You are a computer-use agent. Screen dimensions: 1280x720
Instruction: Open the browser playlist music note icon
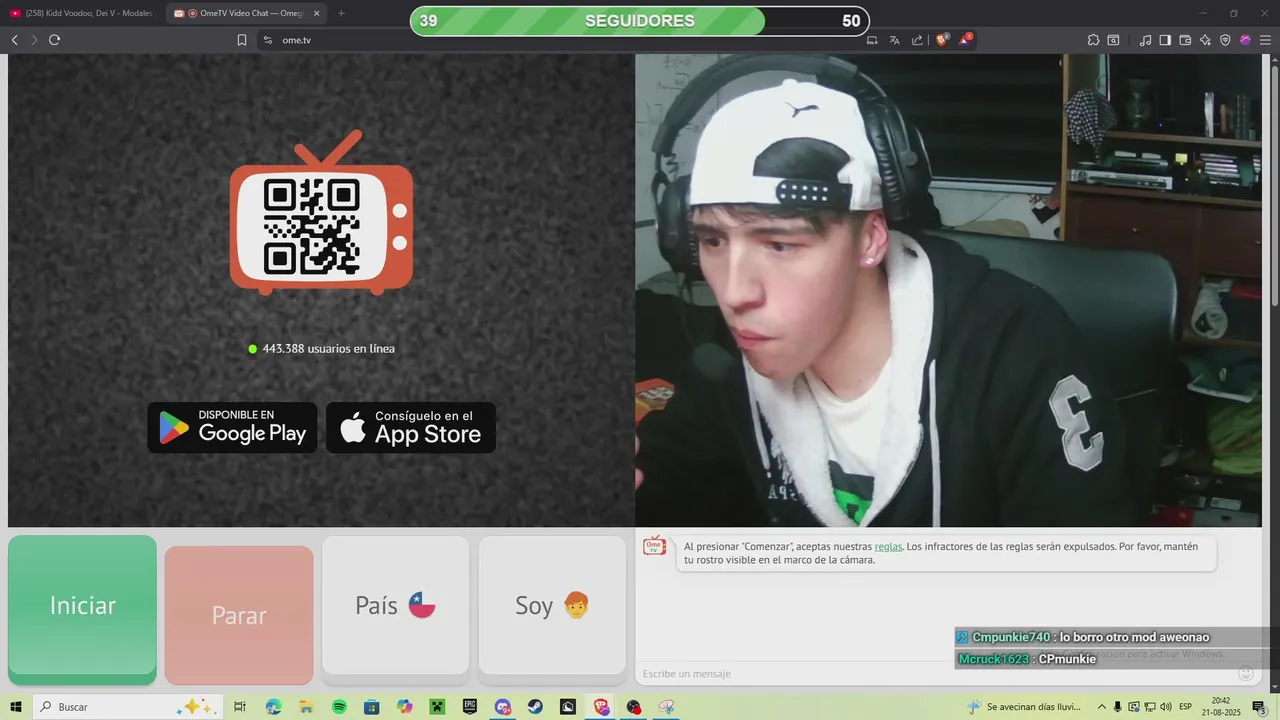click(x=1145, y=40)
